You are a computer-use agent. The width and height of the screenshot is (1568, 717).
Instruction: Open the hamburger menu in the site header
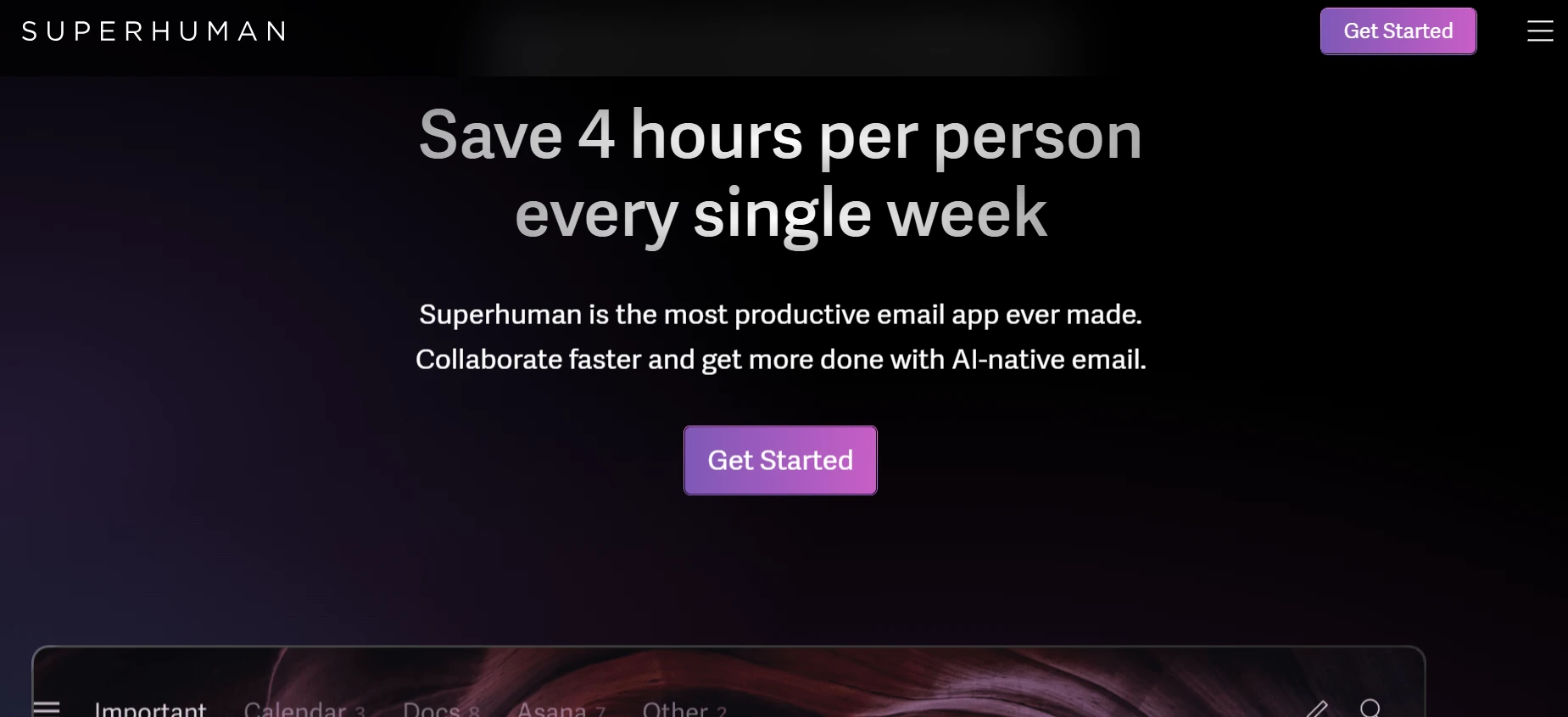1540,31
